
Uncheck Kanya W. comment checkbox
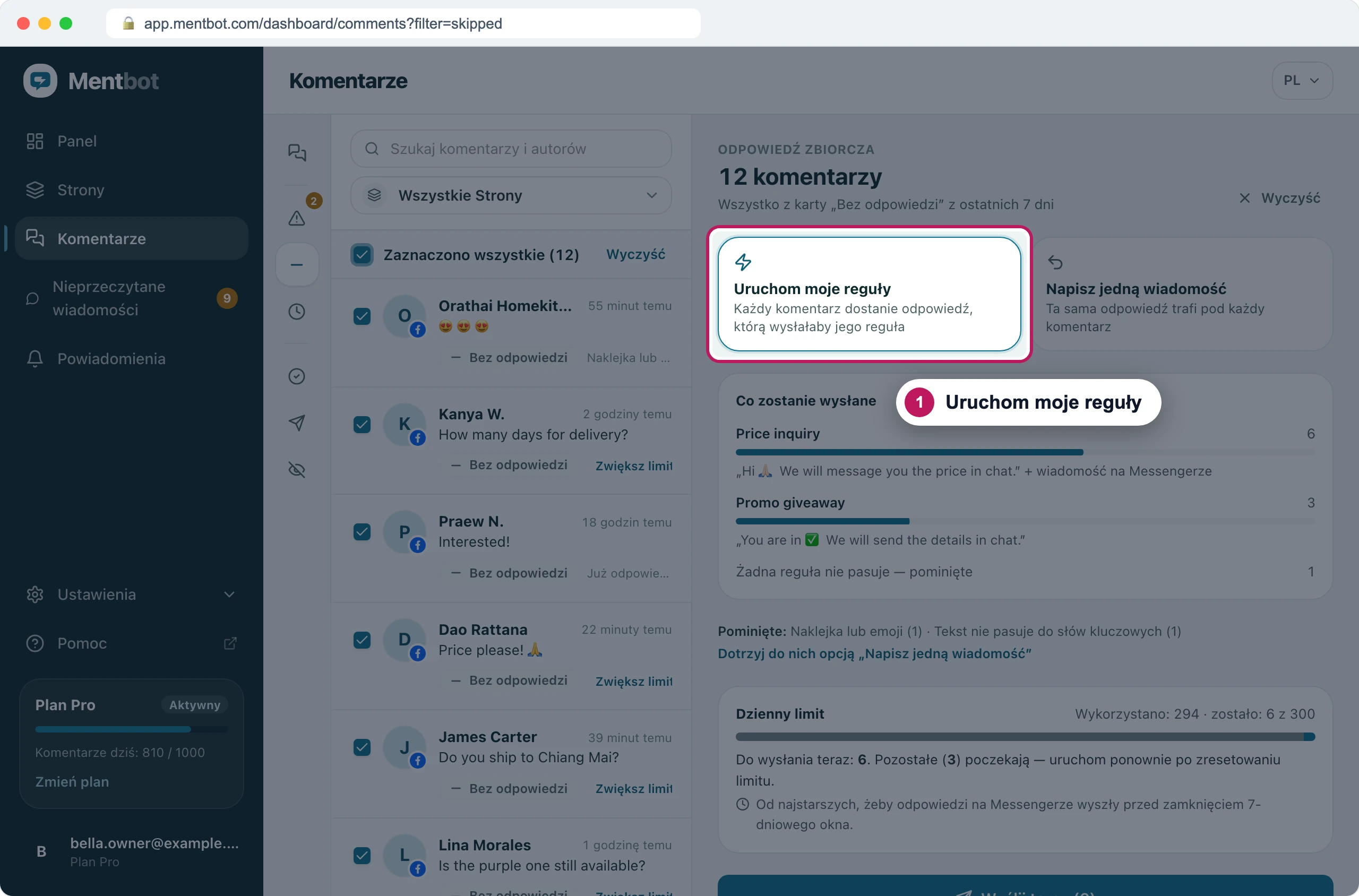click(362, 425)
